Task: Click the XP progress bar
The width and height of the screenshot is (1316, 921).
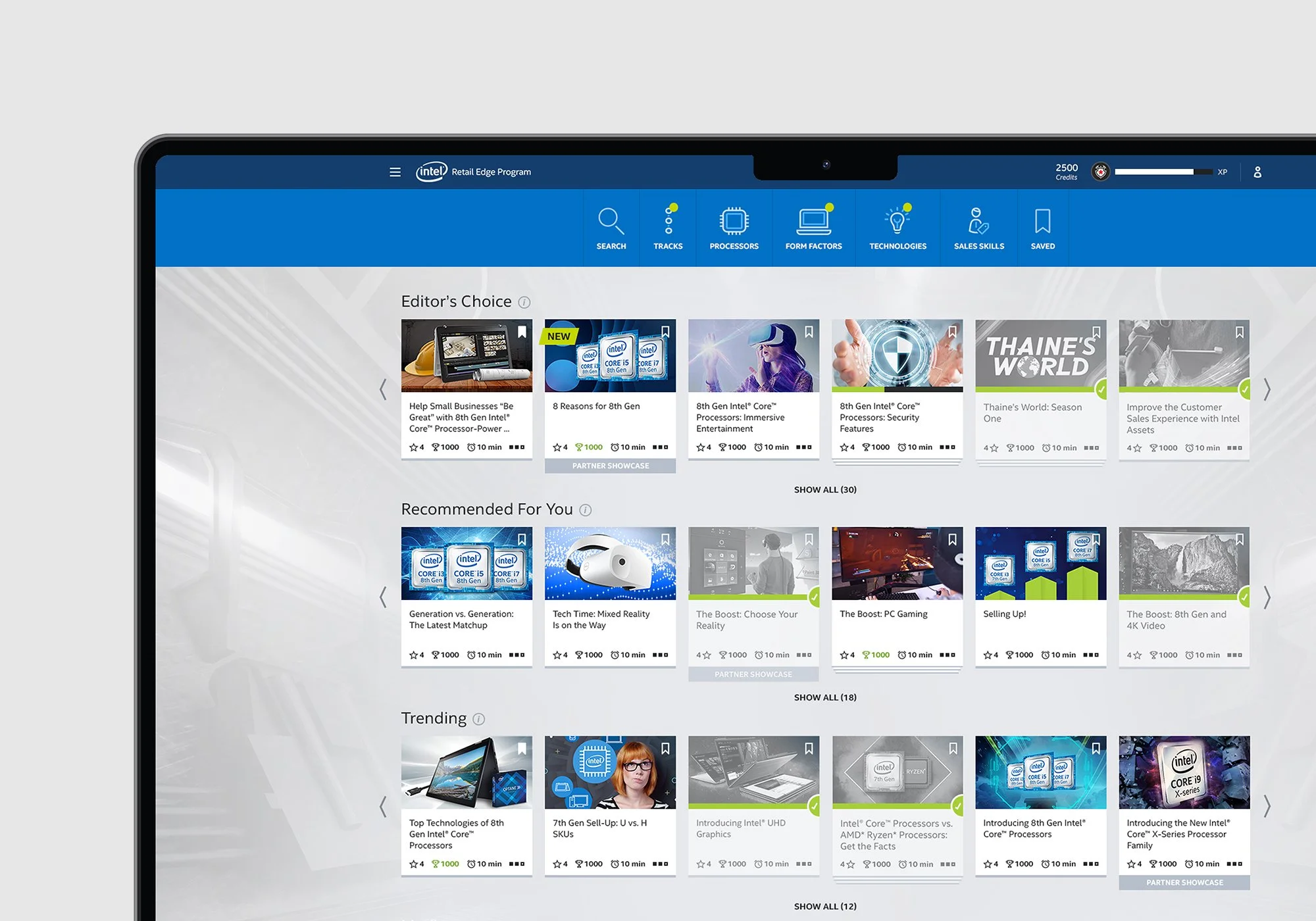Action: (x=1163, y=172)
